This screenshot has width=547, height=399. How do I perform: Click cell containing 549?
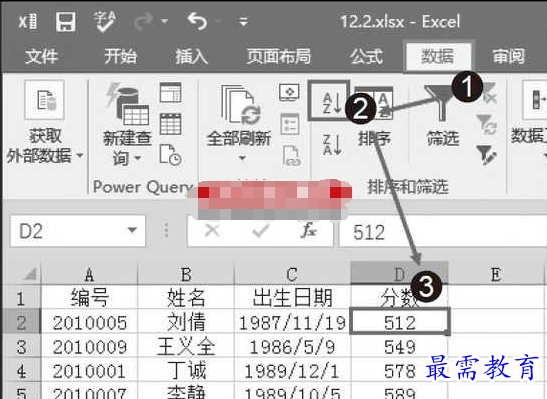coord(400,347)
